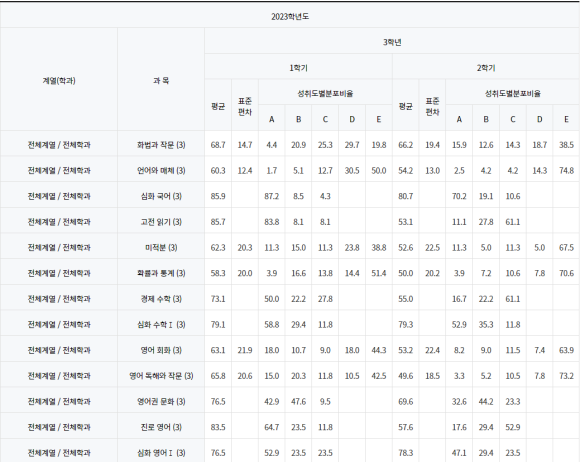This screenshot has height=462, width=580.
Task: Click 67.5 value in 미적분 row
Action: pos(566,247)
